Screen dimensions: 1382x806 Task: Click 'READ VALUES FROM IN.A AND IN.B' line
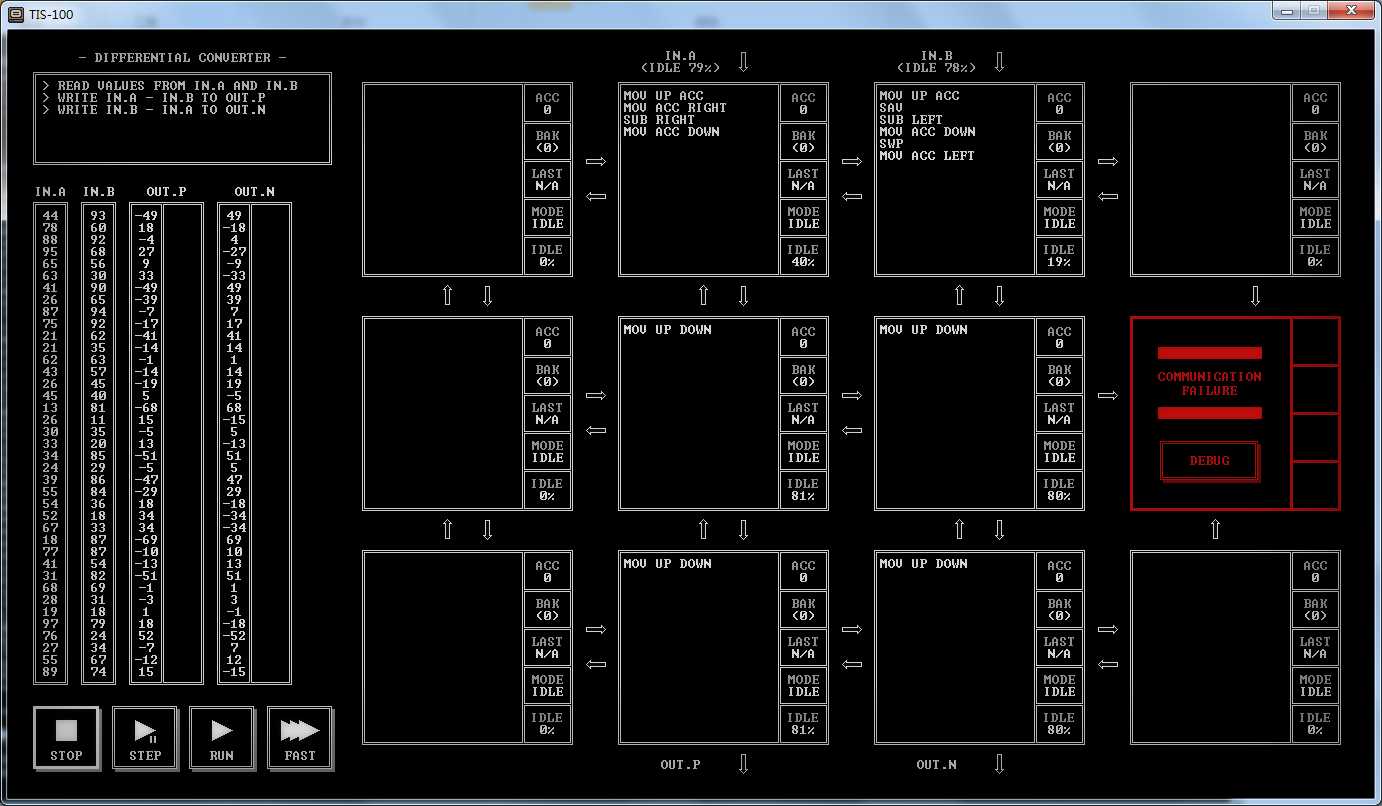point(170,86)
